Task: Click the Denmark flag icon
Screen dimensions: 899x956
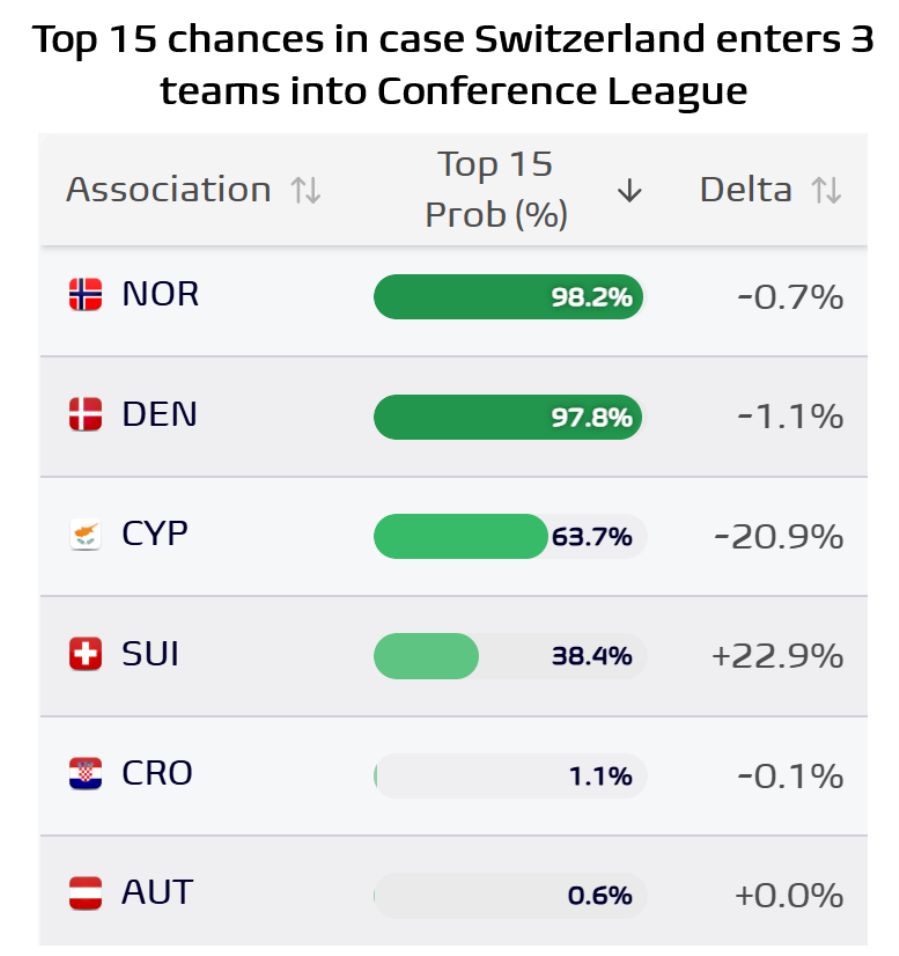Action: 85,414
